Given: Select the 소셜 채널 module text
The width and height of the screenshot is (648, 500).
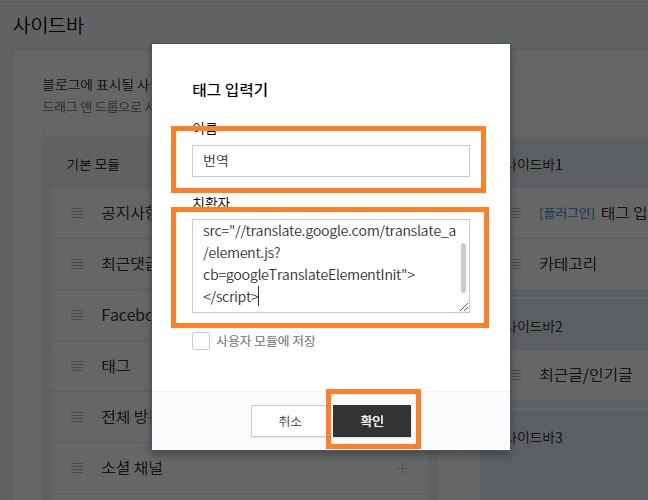Looking at the screenshot, I should pyautogui.click(x=132, y=468).
